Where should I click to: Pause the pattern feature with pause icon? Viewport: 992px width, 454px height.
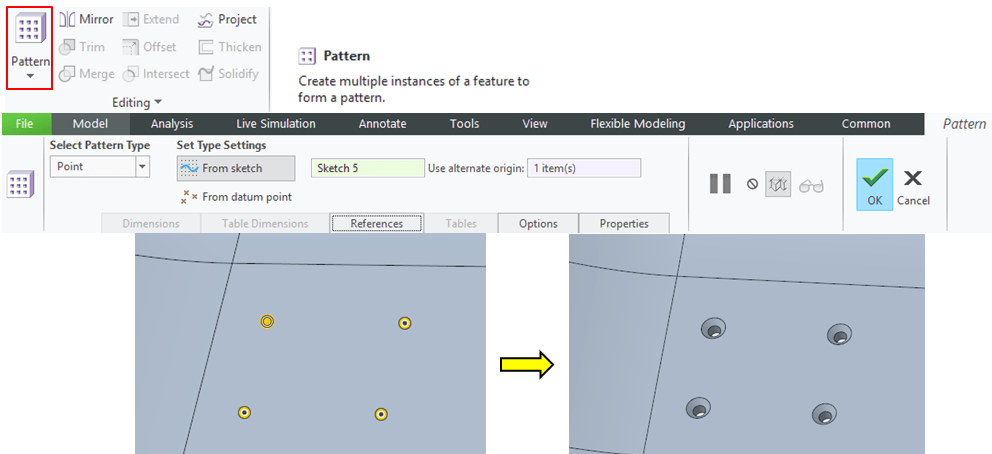coord(720,184)
